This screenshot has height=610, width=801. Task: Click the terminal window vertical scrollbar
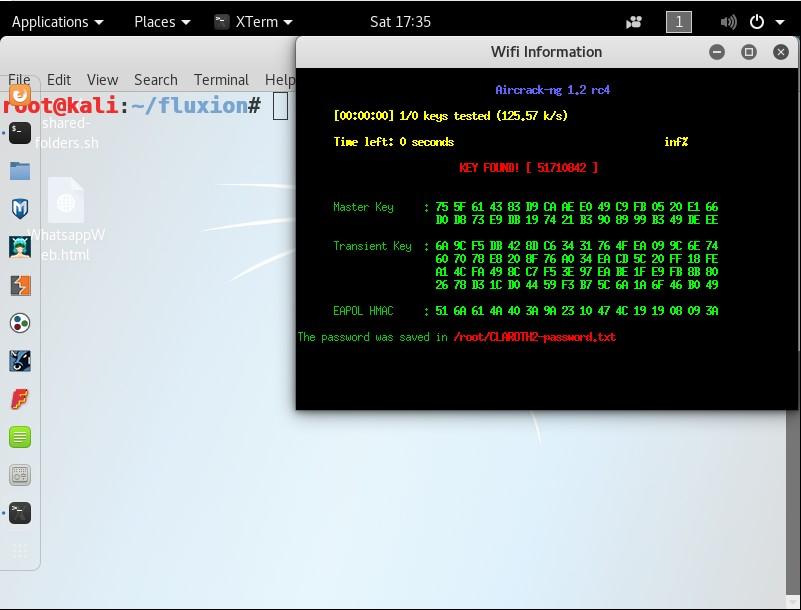click(793, 501)
